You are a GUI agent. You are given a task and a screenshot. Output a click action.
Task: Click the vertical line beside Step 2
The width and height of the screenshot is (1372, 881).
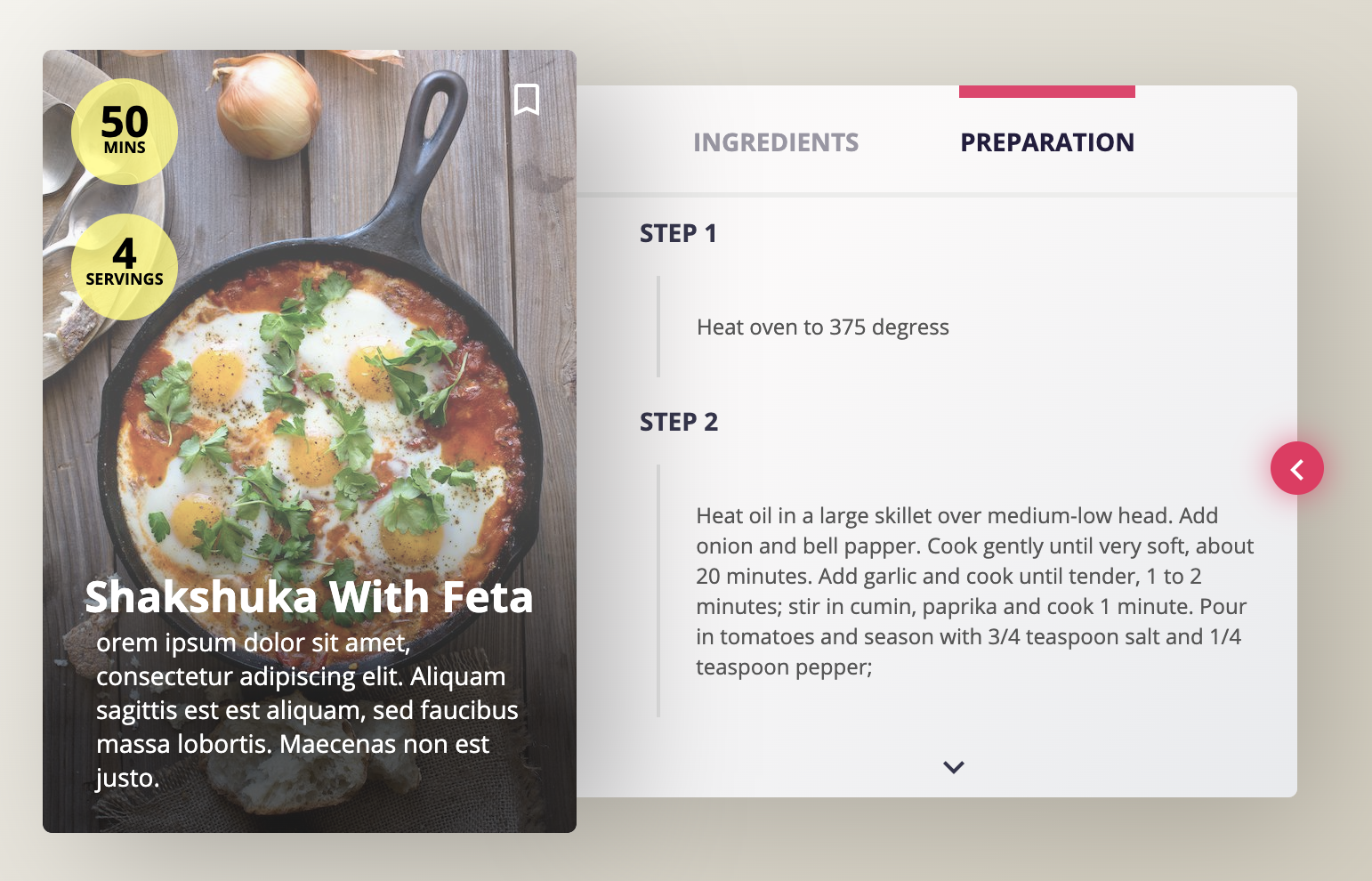click(x=658, y=591)
